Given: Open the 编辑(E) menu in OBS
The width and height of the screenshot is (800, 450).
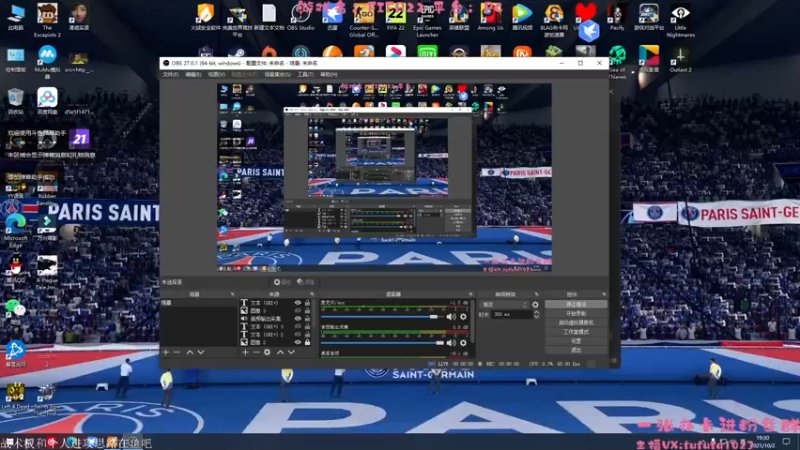Looking at the screenshot, I should coord(193,74).
